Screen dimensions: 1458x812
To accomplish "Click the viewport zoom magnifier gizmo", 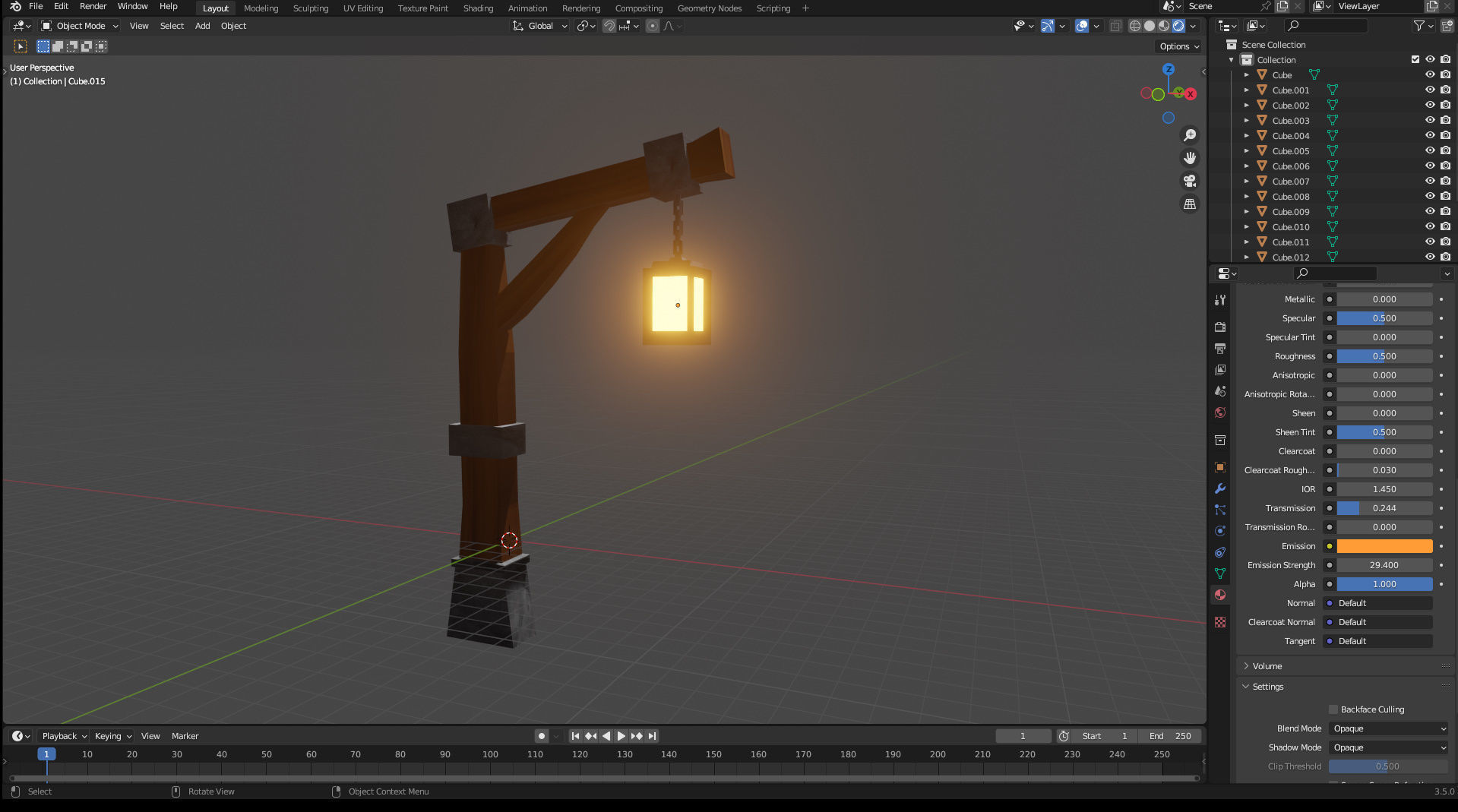I will click(x=1190, y=135).
